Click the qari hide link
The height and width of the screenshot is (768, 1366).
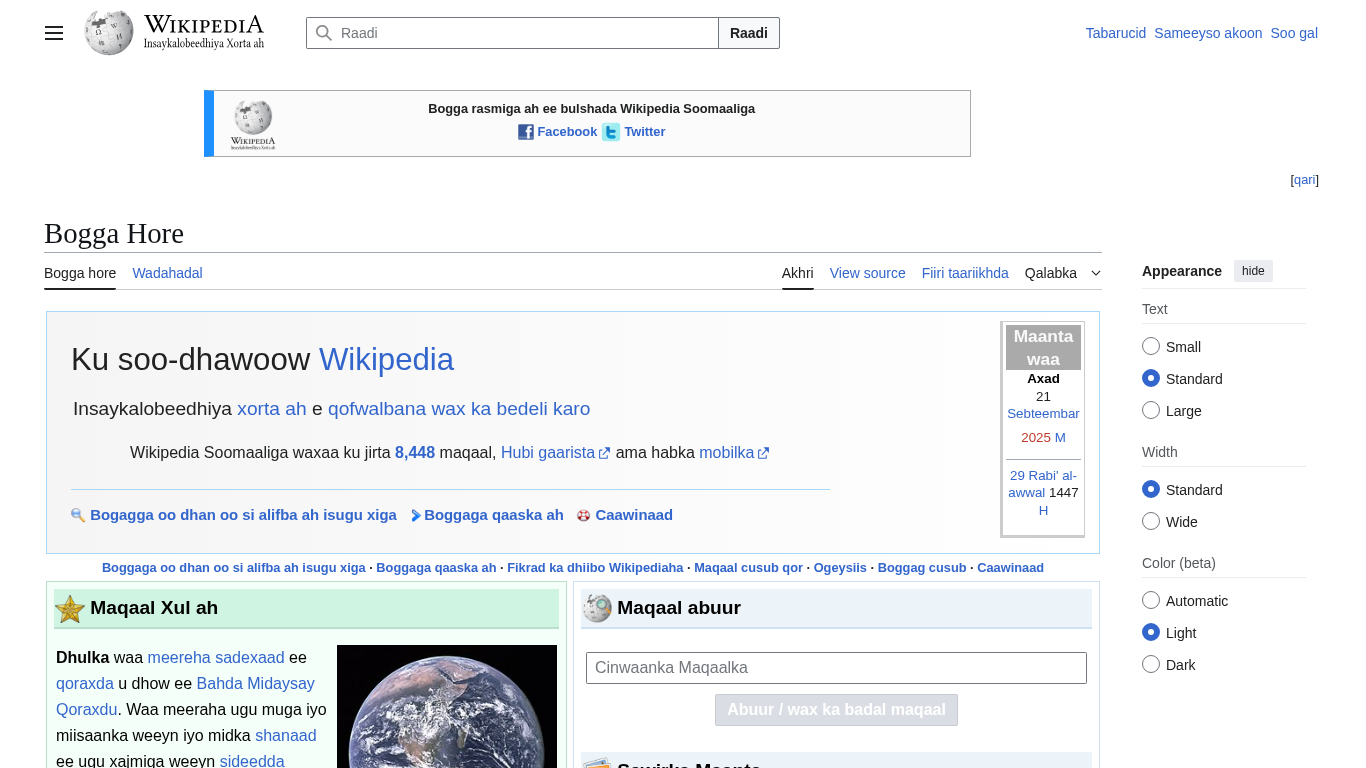[x=1305, y=180]
